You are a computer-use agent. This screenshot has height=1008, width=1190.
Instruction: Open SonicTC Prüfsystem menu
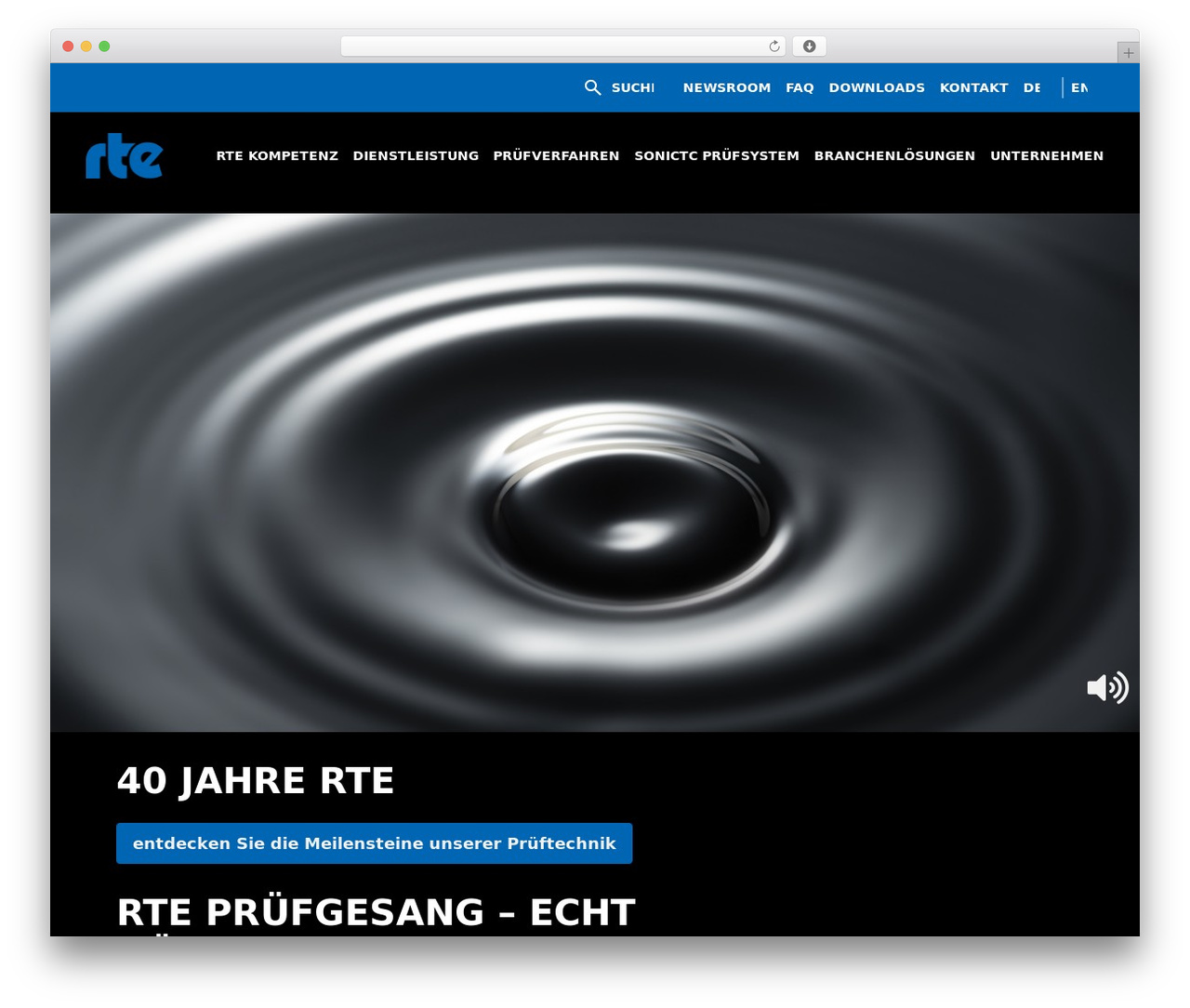pyautogui.click(x=717, y=155)
